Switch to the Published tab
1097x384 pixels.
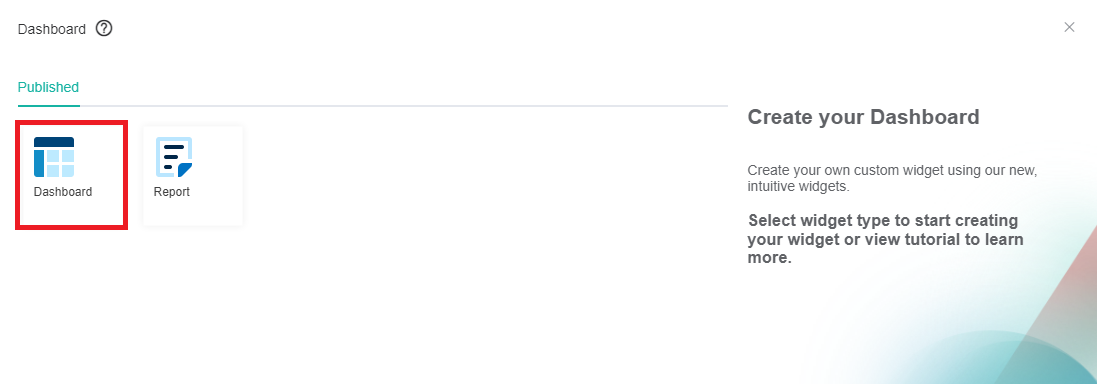48,87
